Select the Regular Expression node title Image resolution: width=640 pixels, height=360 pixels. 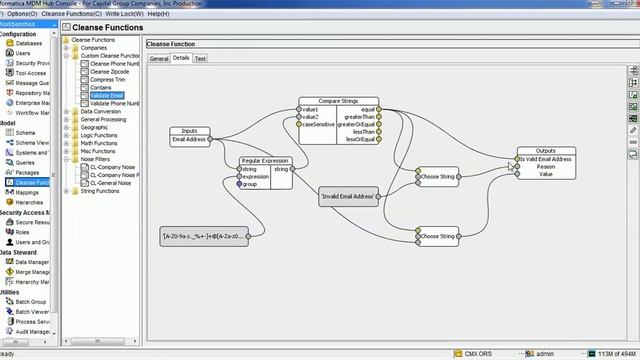coord(265,160)
